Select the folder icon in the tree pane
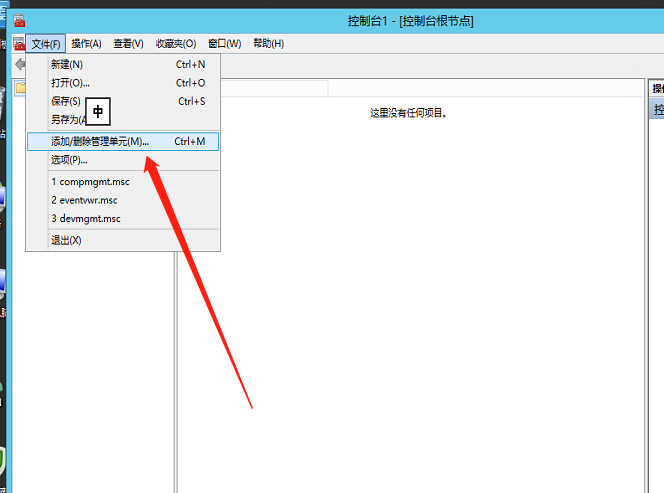The image size is (664, 493). [x=20, y=88]
